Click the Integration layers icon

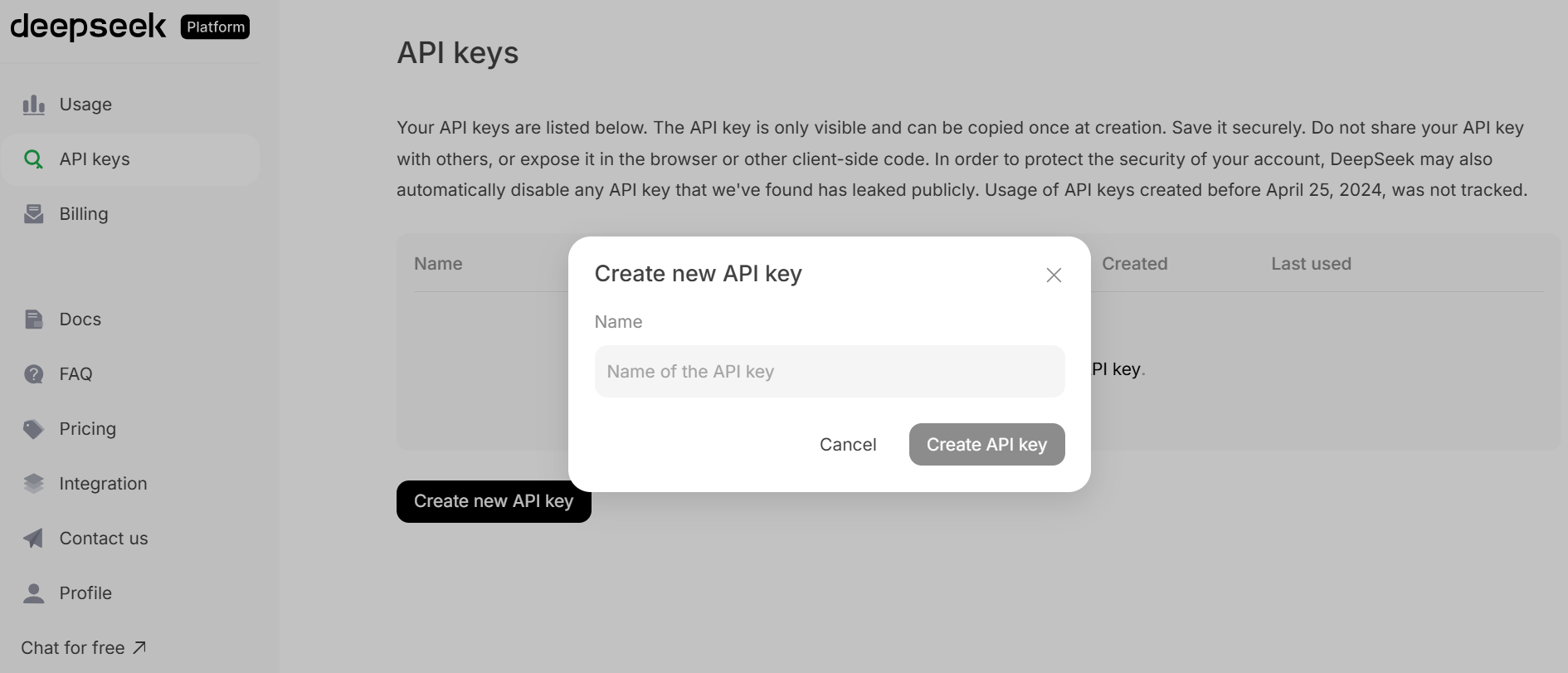[33, 484]
